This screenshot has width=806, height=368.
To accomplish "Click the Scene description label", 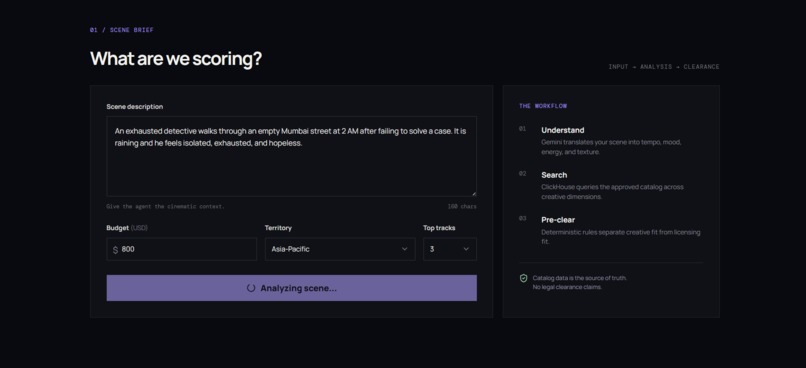I will pos(135,107).
